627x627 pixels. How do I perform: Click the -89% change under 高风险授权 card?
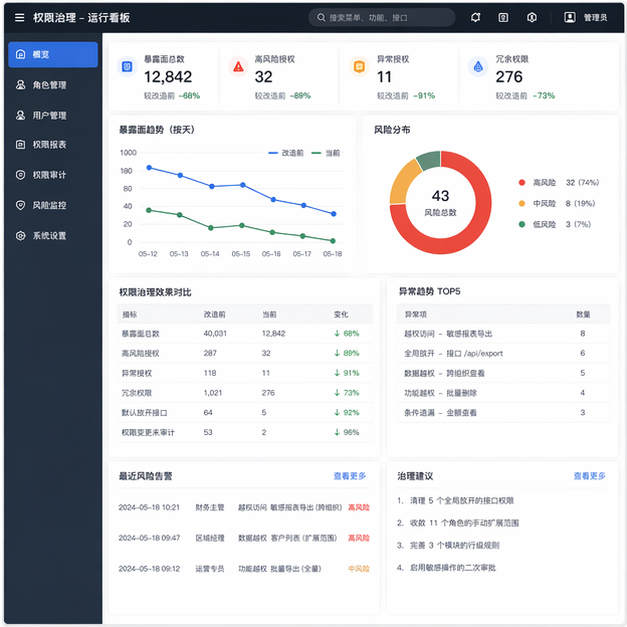300,96
